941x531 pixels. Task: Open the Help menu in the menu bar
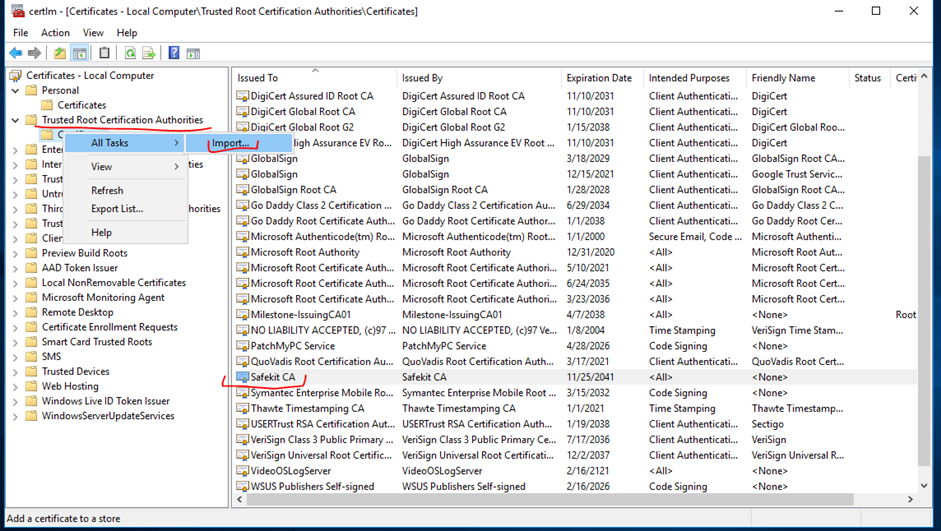pos(127,32)
